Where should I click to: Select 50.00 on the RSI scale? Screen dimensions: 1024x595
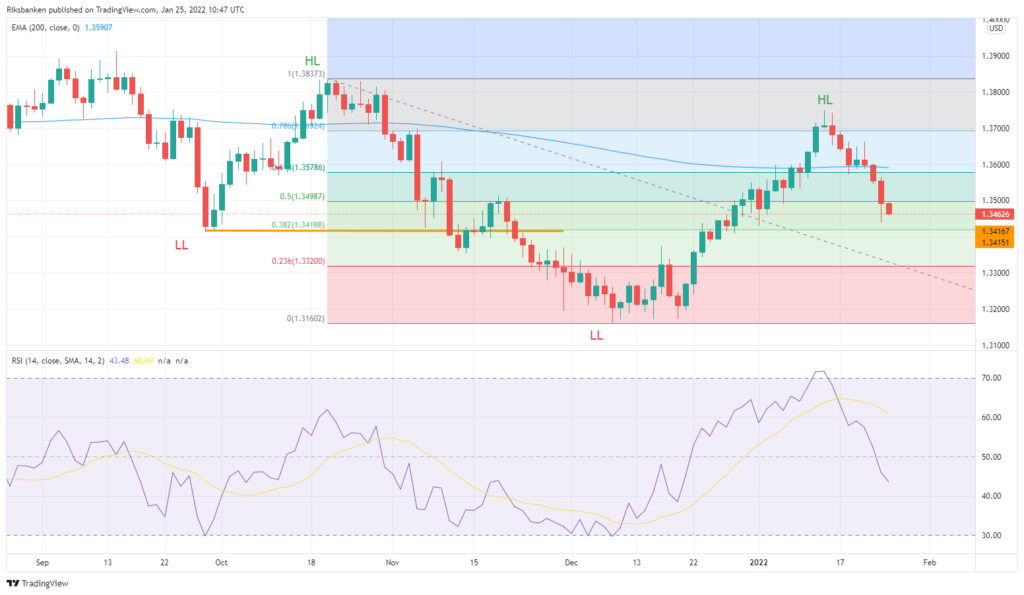[991, 457]
